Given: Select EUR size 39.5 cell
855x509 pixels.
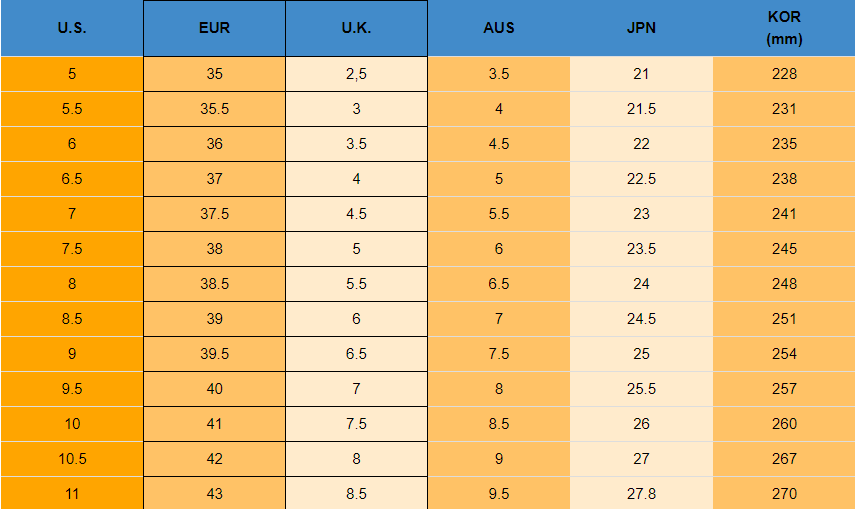Looking at the screenshot, I should coord(214,354).
